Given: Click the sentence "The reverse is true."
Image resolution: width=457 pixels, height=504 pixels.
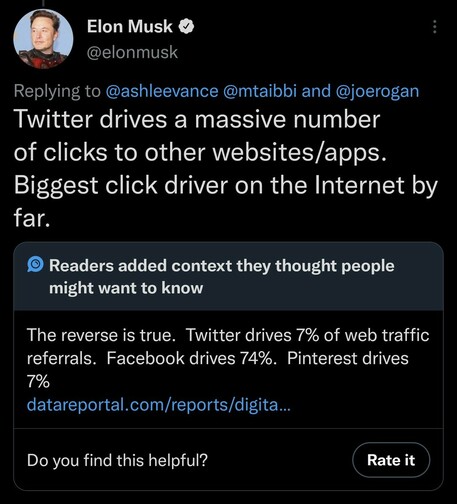Looking at the screenshot, I should [x=101, y=335].
